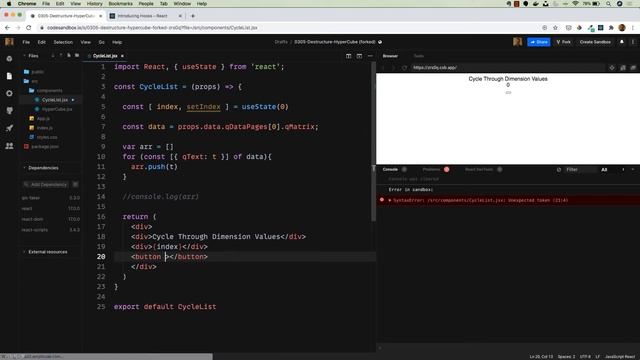Go back in the preview browser
The width and height of the screenshot is (640, 360).
pyautogui.click(x=384, y=68)
